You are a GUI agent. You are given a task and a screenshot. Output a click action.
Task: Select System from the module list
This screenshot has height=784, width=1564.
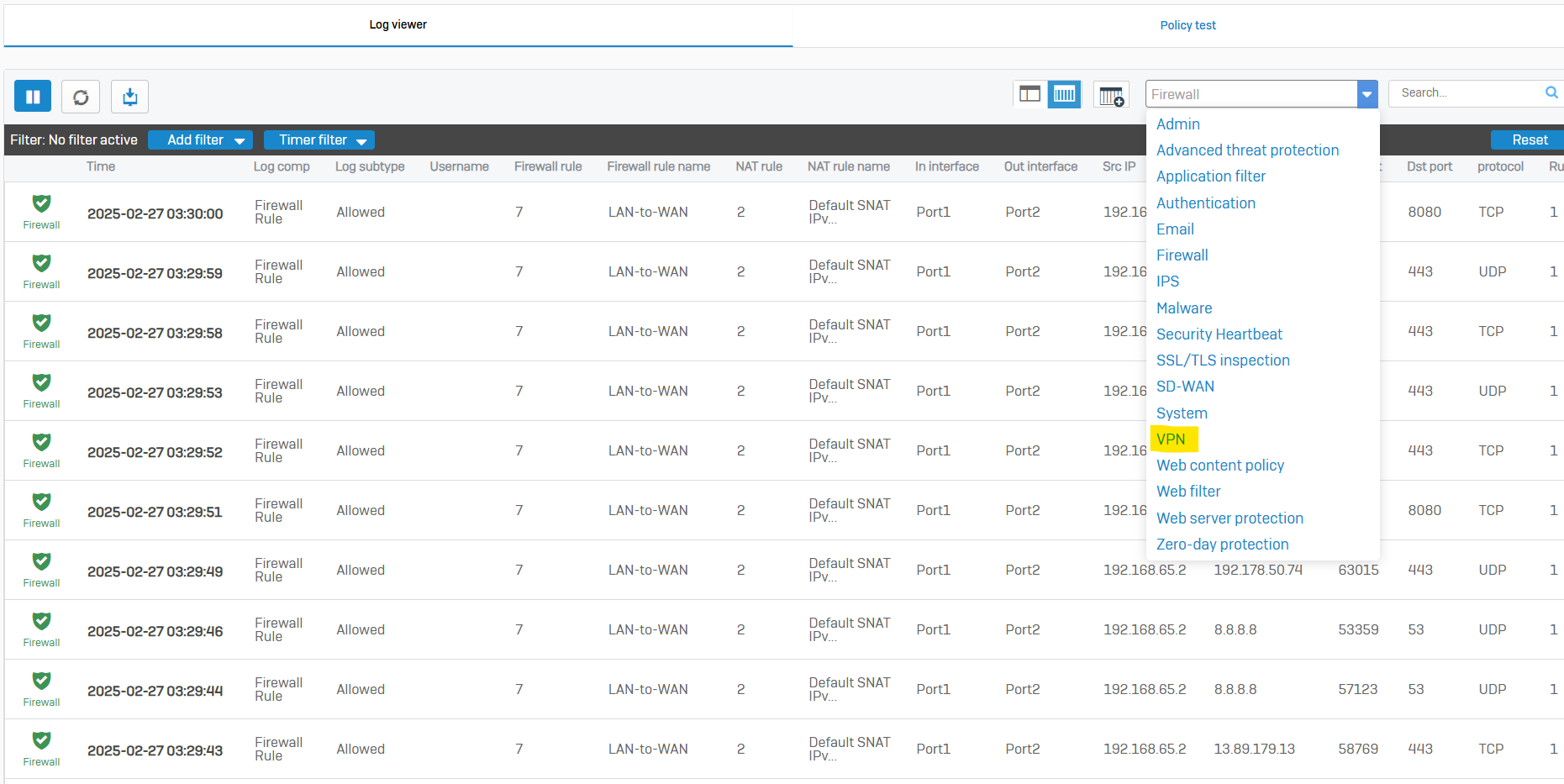pyautogui.click(x=1182, y=413)
